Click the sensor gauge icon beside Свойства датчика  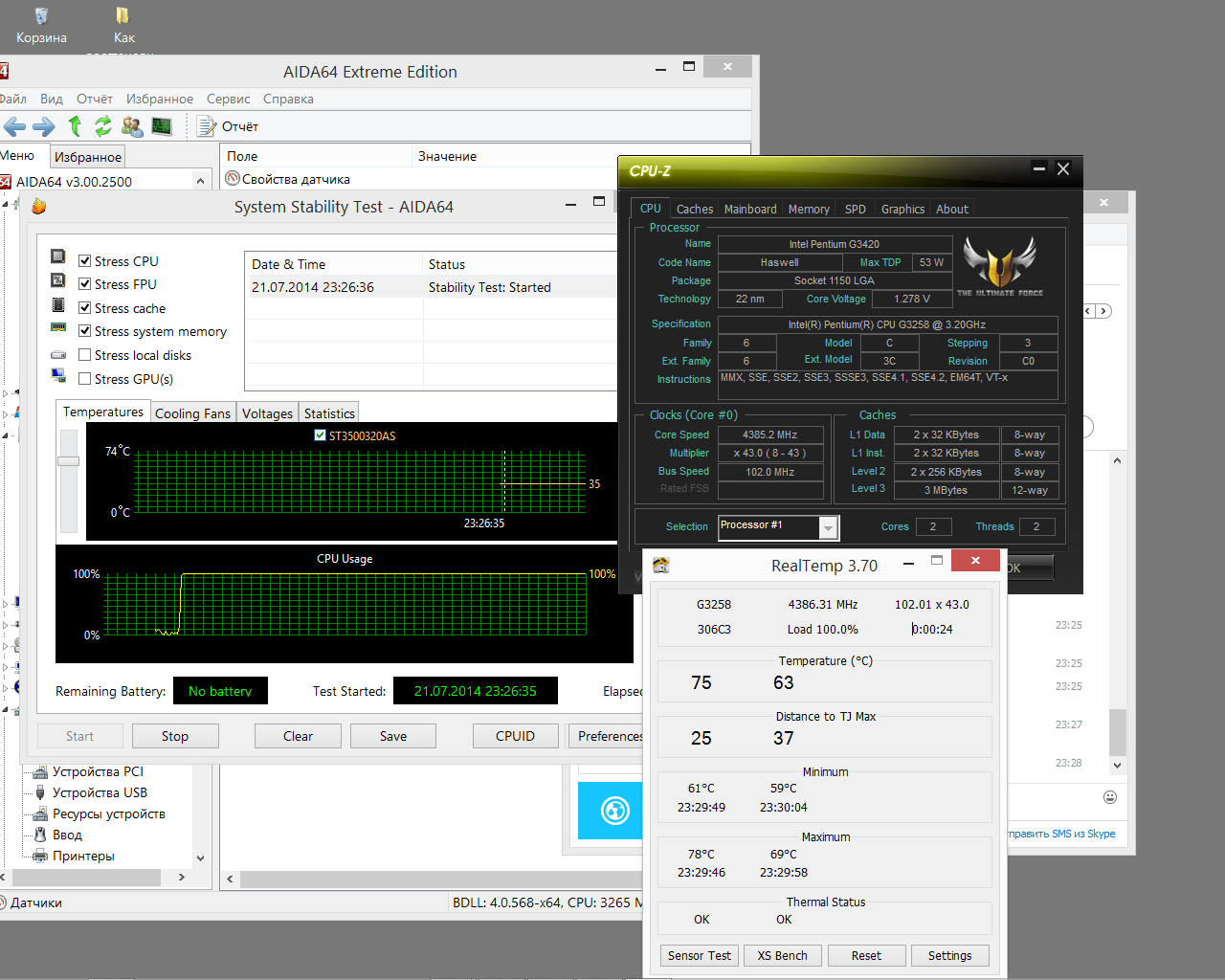pos(233,178)
